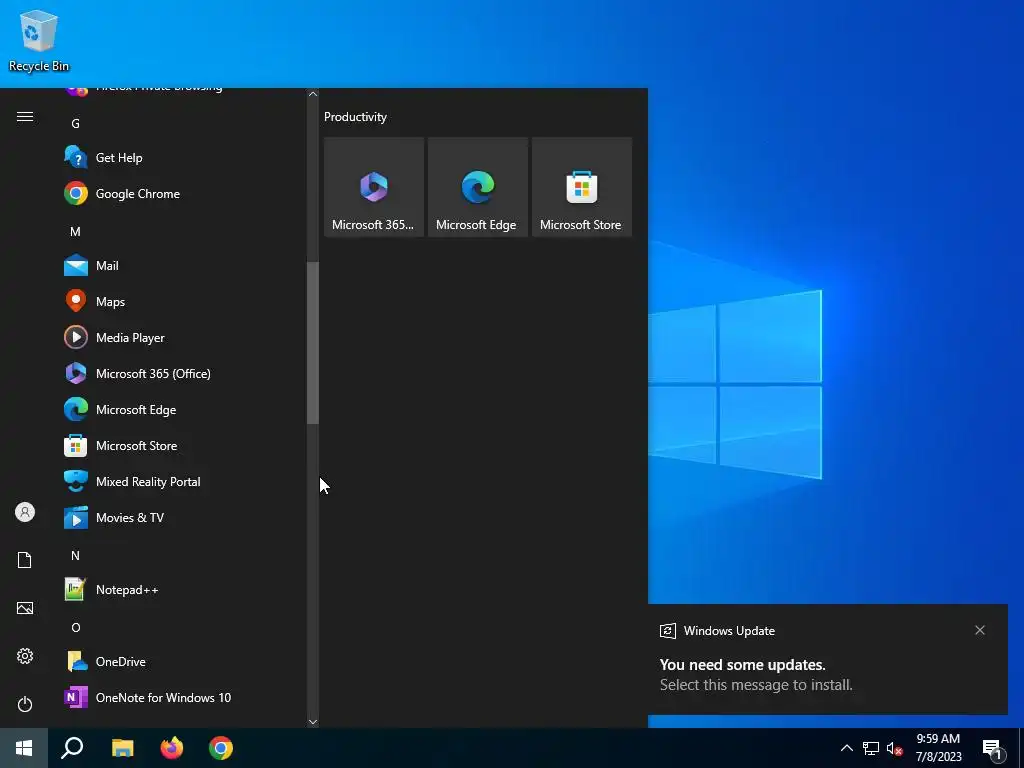Viewport: 1024px width, 768px height.
Task: Select the 'You need some updates' message
Action: click(x=743, y=665)
